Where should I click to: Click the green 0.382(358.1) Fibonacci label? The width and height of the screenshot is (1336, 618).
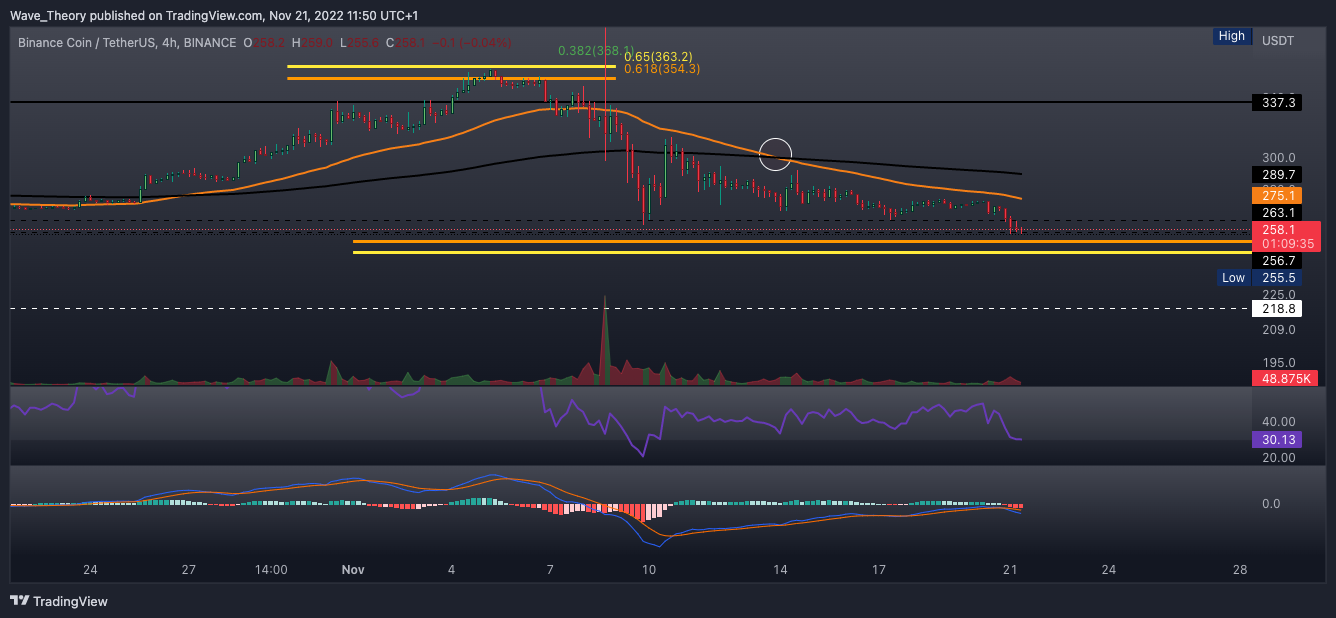click(x=595, y=49)
